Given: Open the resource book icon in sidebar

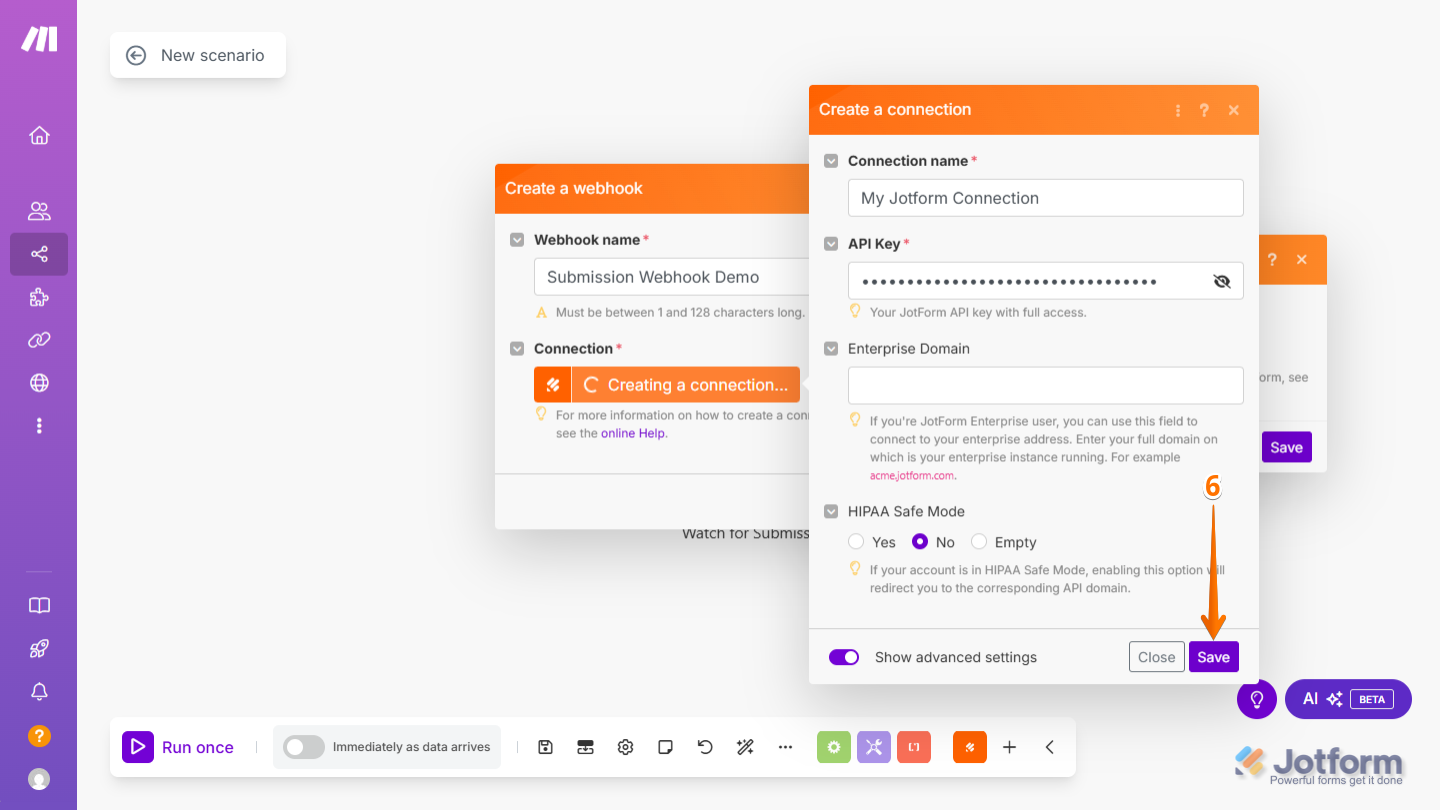Looking at the screenshot, I should point(39,605).
